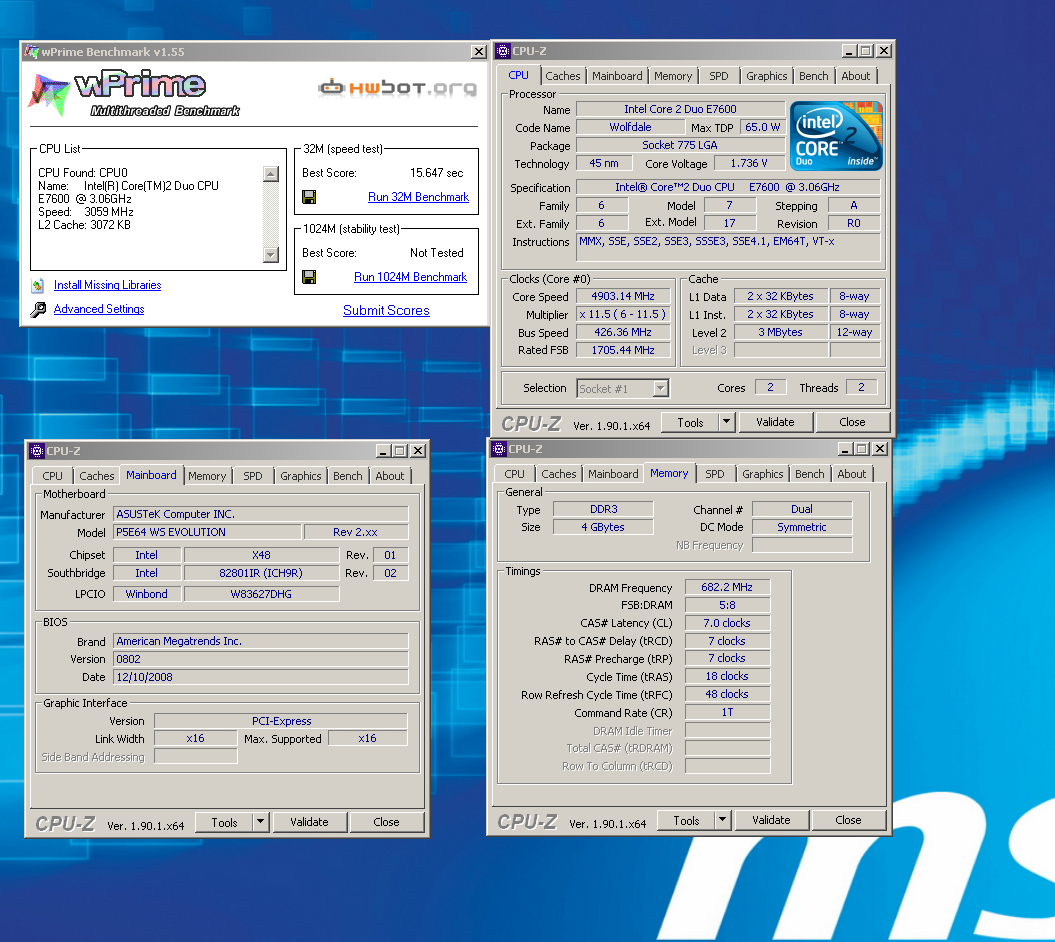Click the memory type value DDR3
This screenshot has width=1055, height=942.
pos(603,509)
